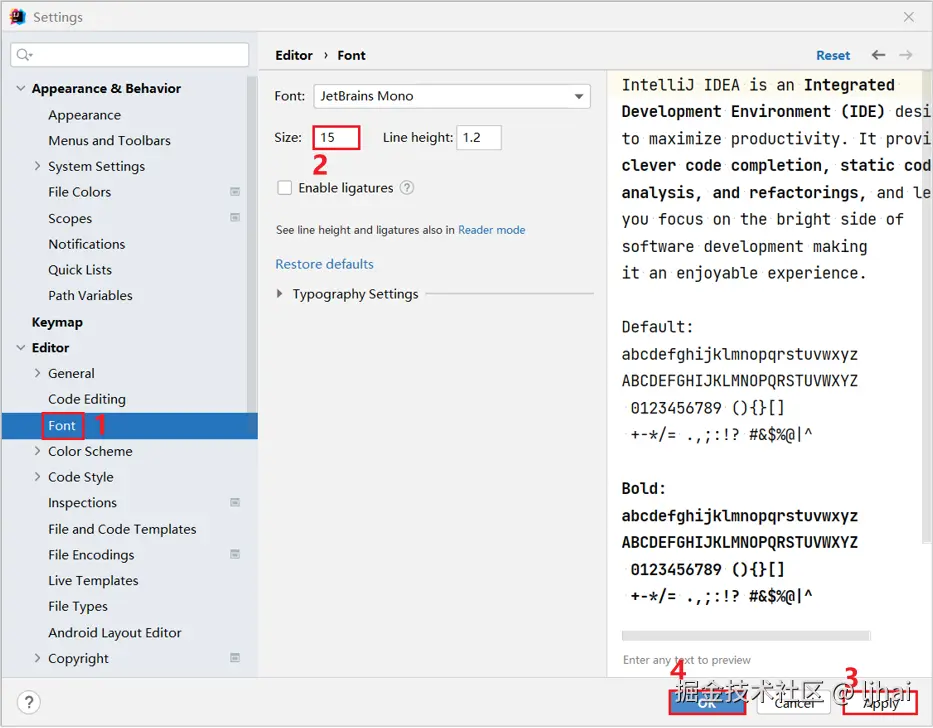Expand the Typography Settings section
Screen dimensions: 933x728
point(280,294)
